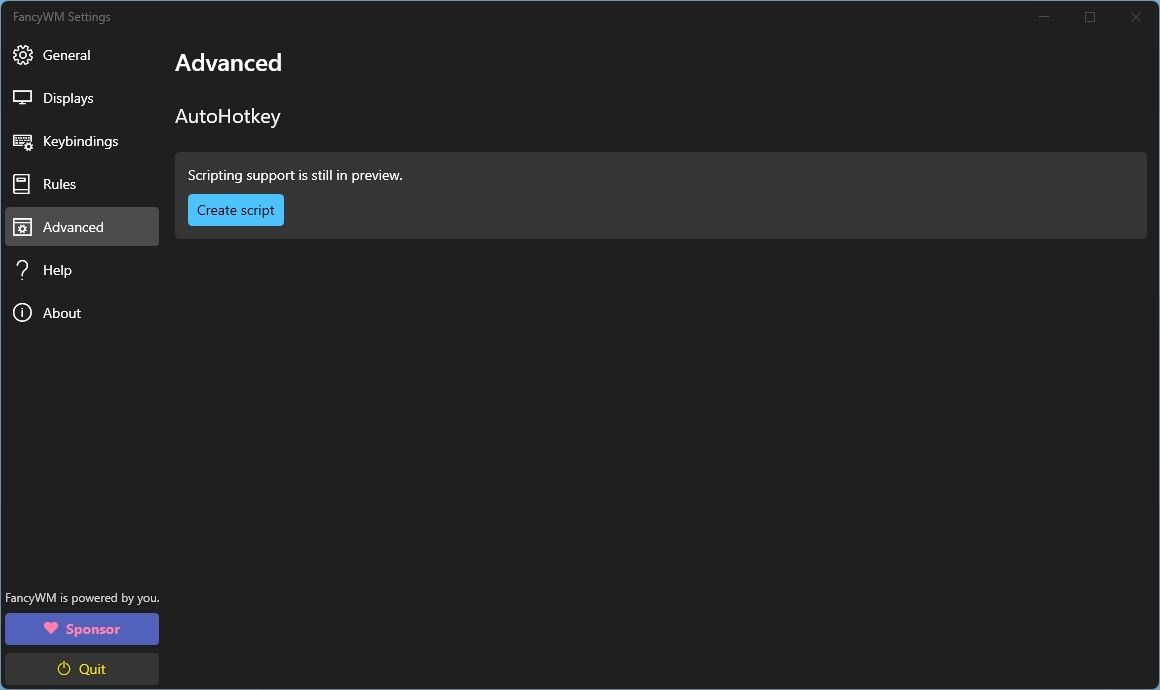Click the About info icon
The height and width of the screenshot is (690, 1160).
coord(22,313)
